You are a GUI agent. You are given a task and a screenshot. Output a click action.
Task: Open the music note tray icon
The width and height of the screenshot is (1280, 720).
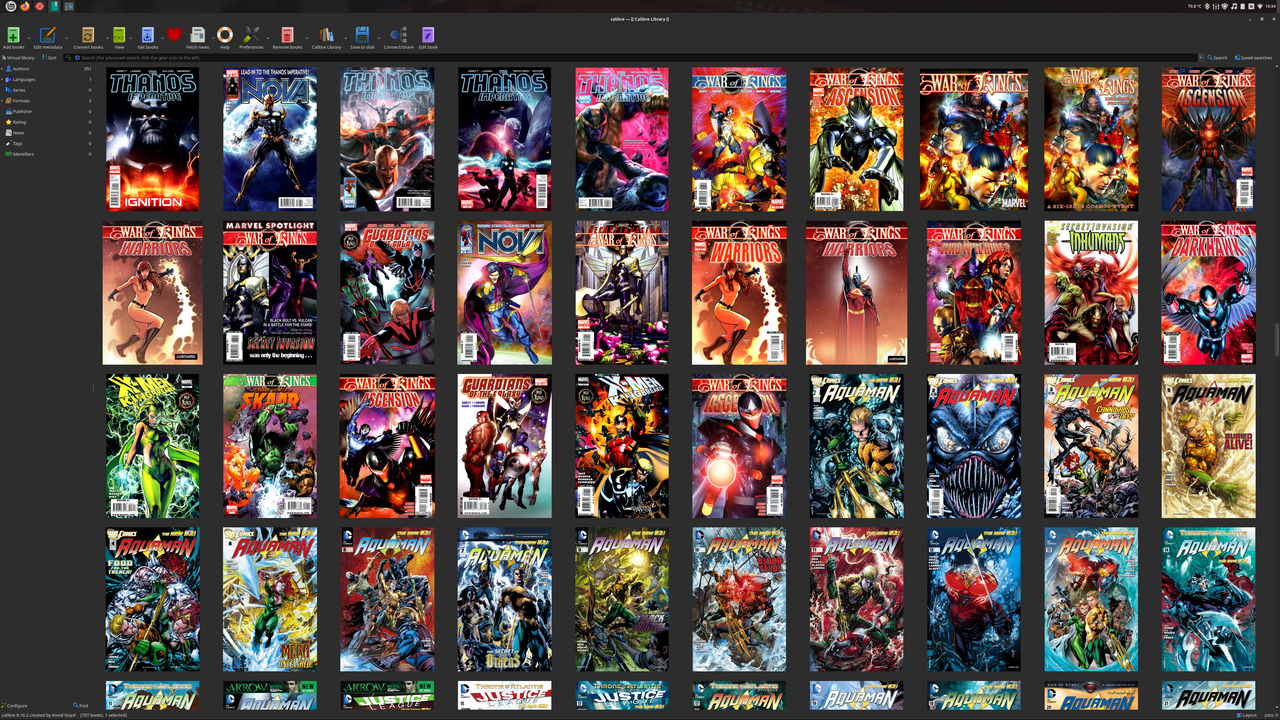point(1234,6)
